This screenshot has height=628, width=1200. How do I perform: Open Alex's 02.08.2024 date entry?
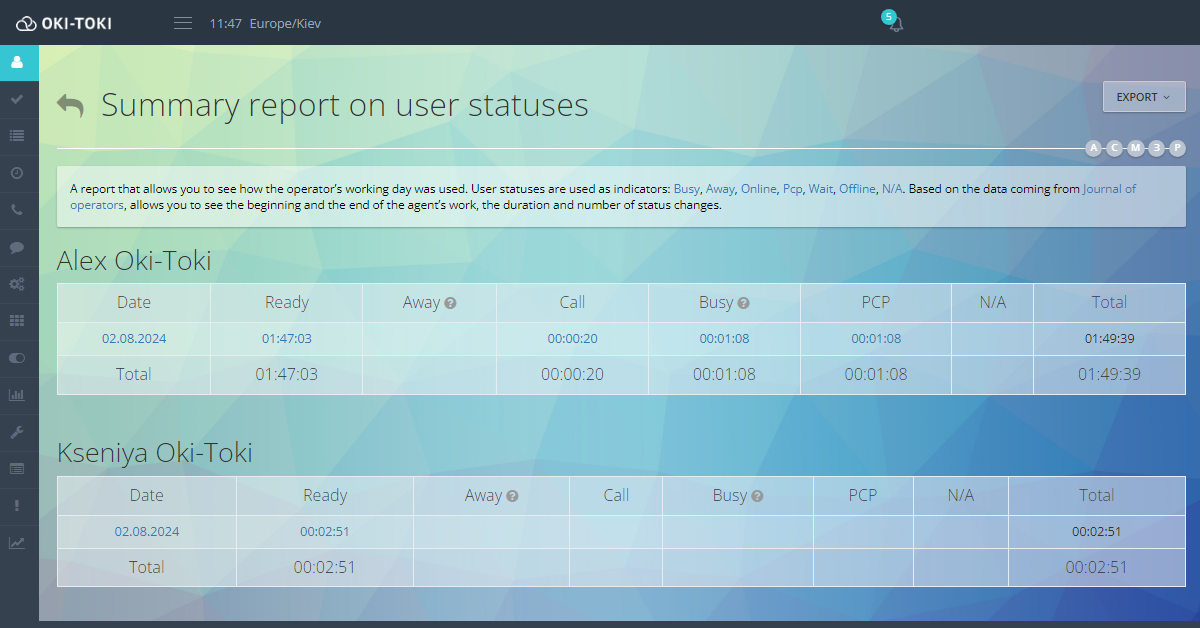point(134,339)
